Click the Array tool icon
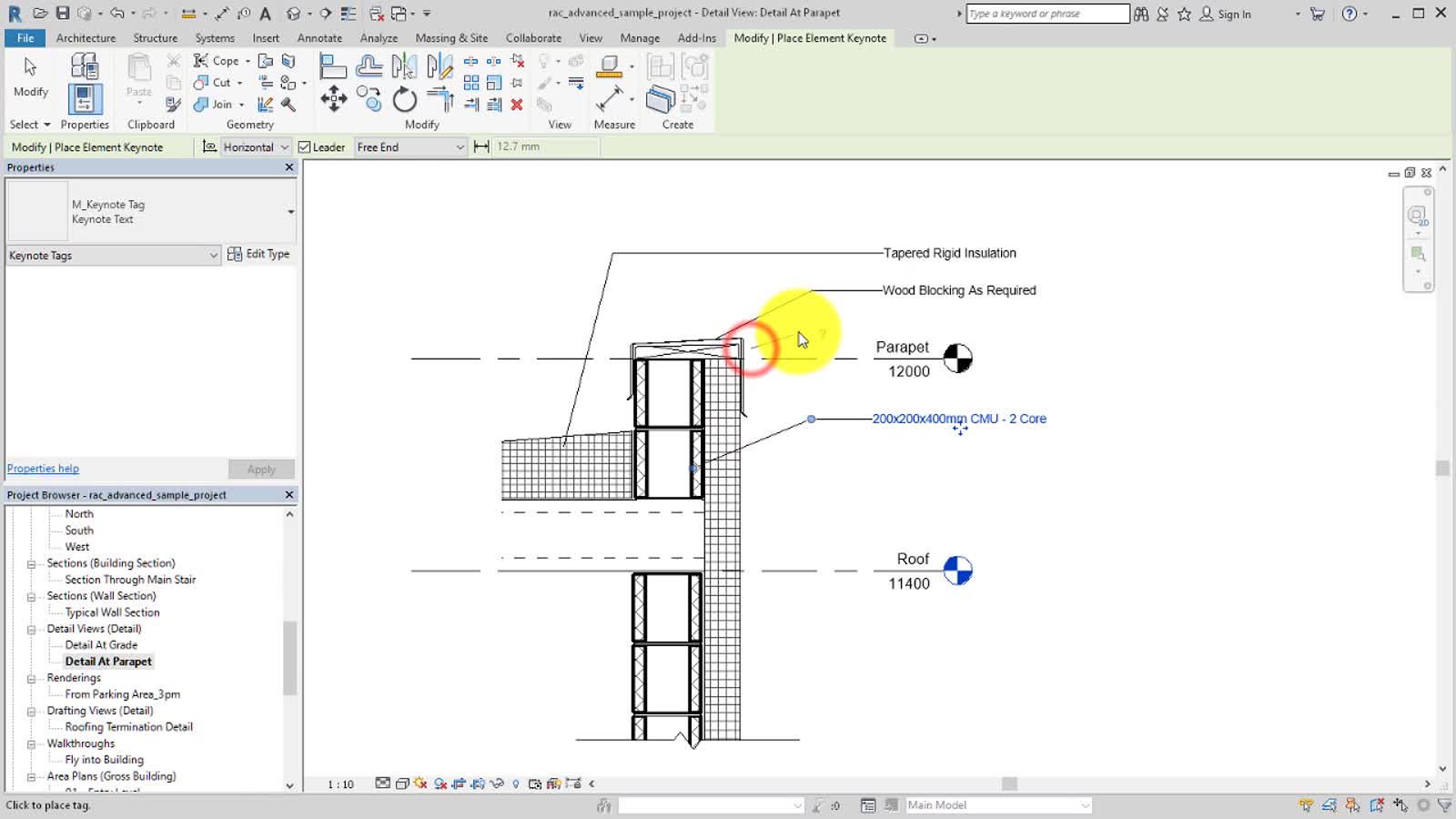Screen dimensions: 1456x819 (x=471, y=82)
